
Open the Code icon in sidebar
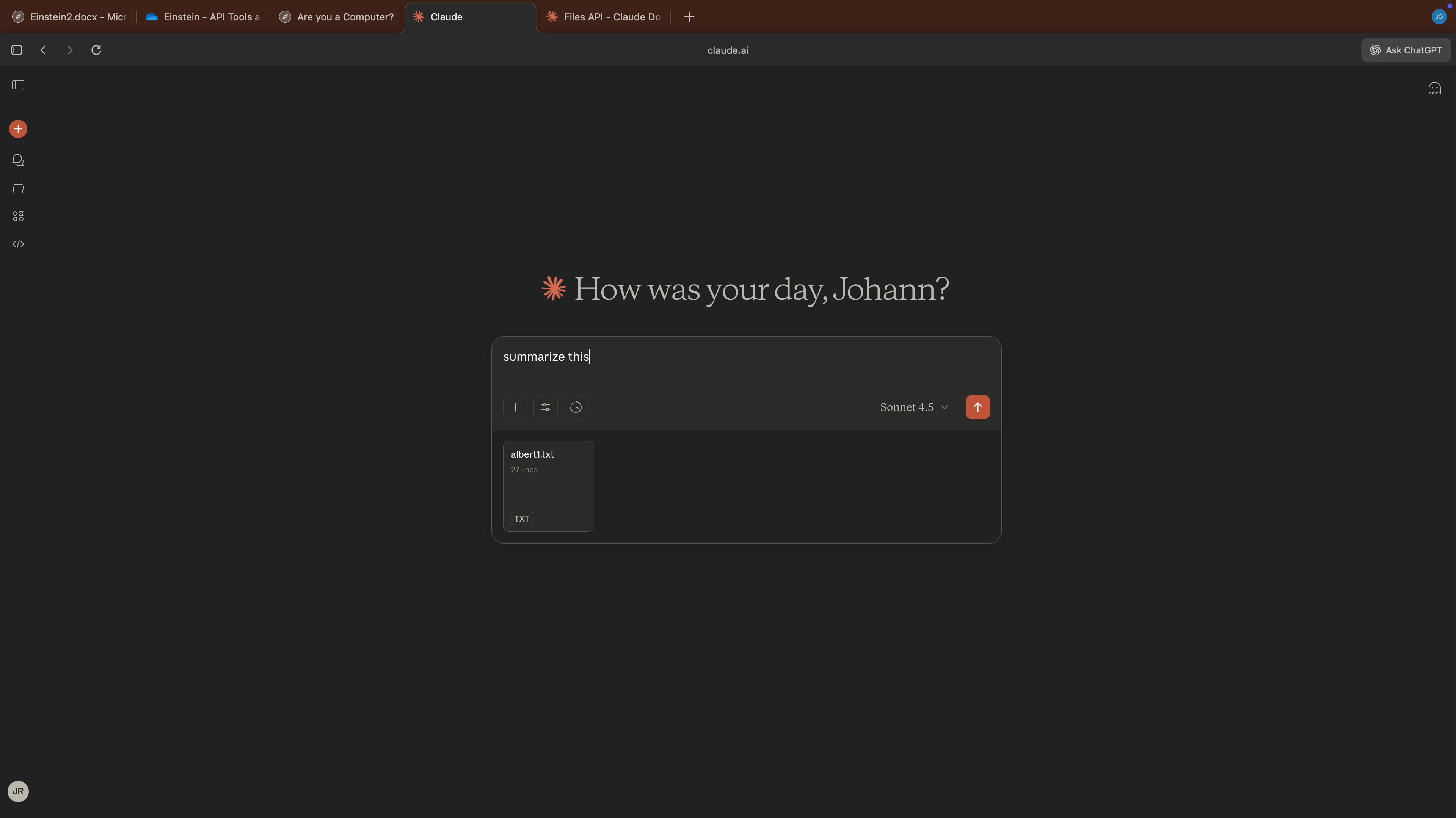[18, 244]
